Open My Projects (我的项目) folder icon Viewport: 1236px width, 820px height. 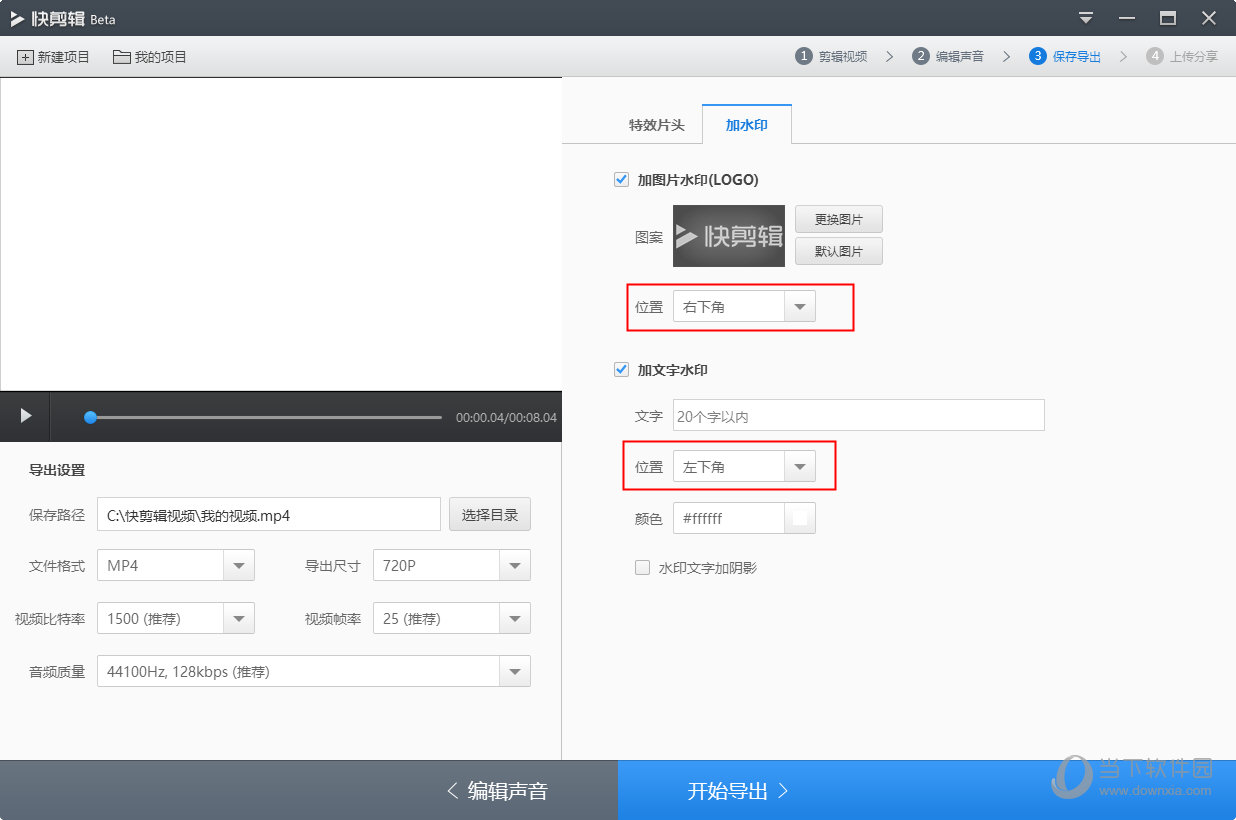(x=122, y=57)
